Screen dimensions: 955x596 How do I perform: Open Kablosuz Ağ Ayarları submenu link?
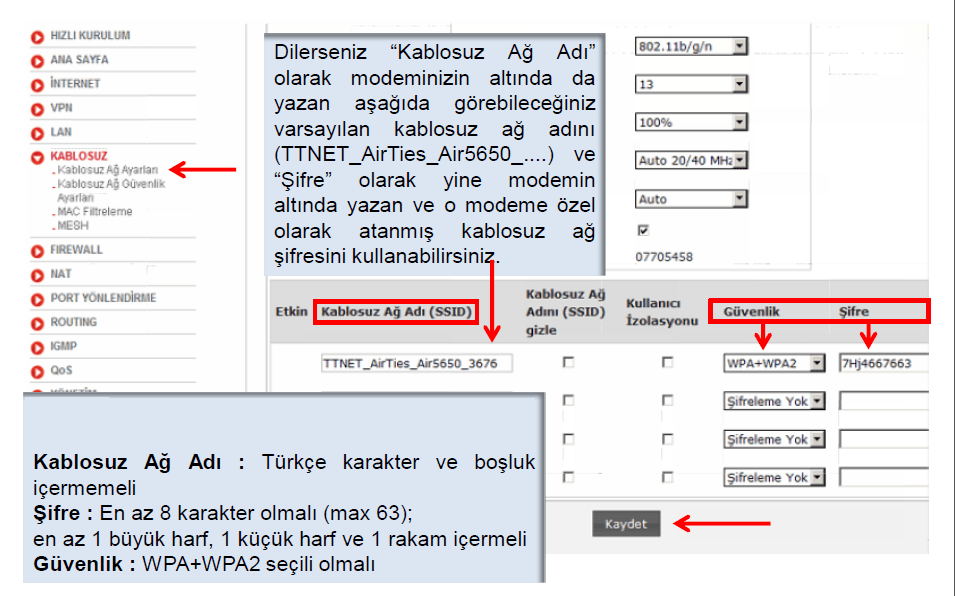click(107, 170)
